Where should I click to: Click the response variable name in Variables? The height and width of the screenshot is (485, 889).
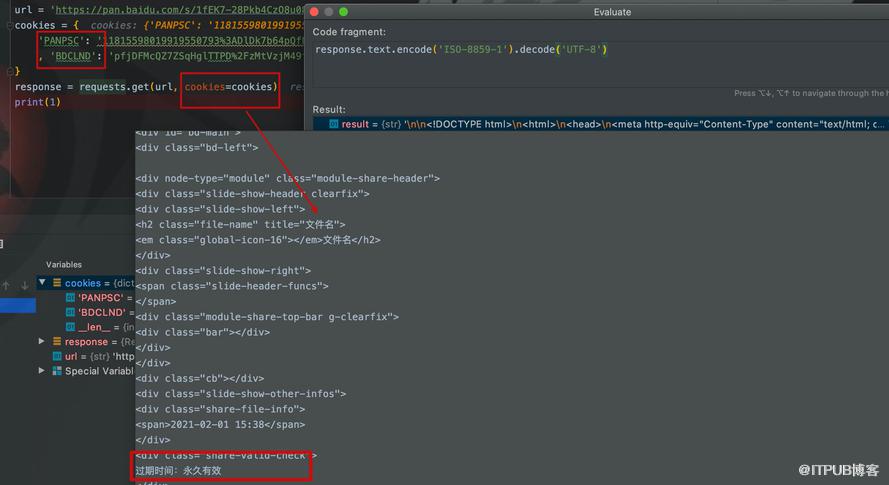[x=86, y=341]
